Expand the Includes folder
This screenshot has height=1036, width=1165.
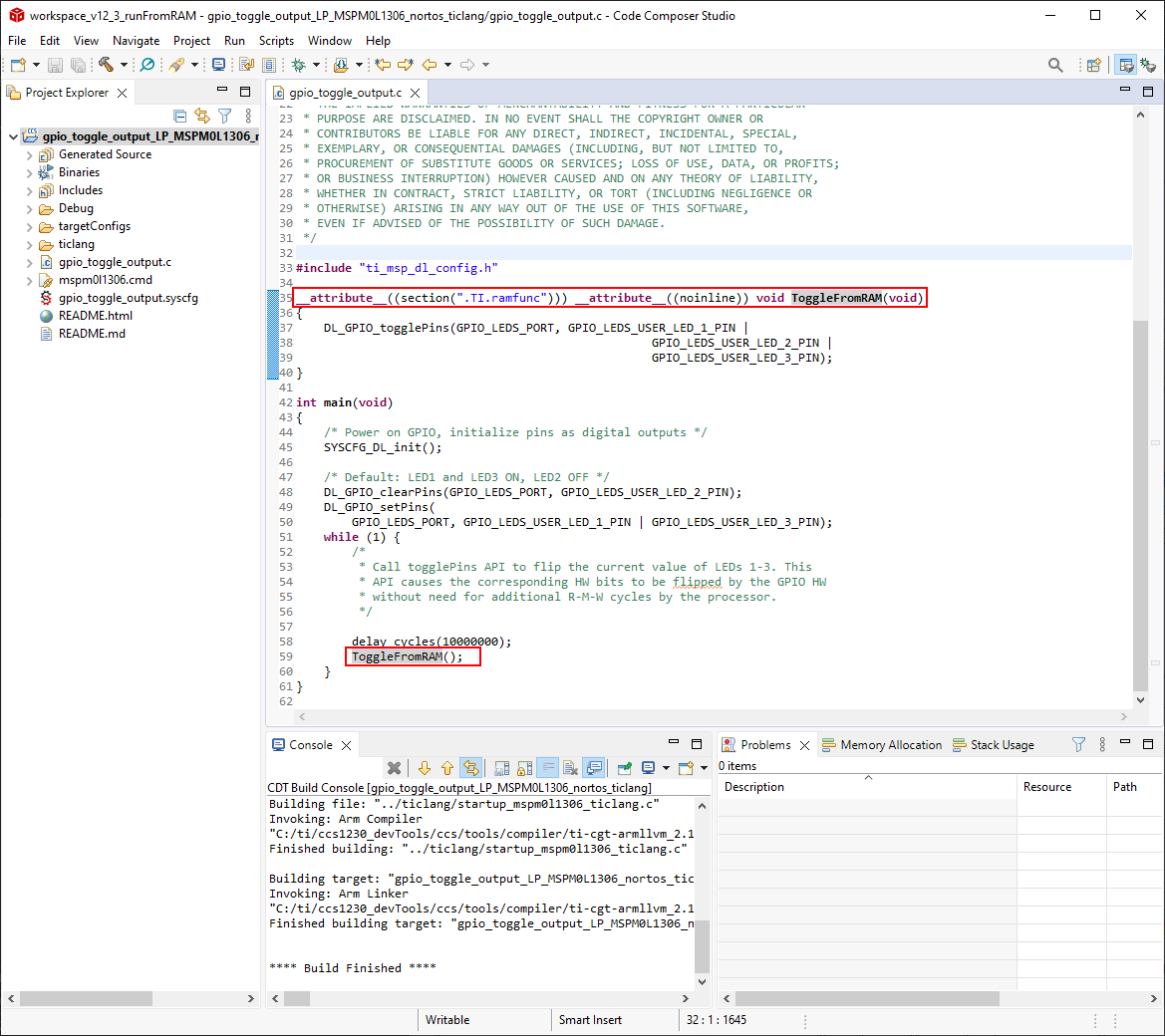pyautogui.click(x=30, y=190)
